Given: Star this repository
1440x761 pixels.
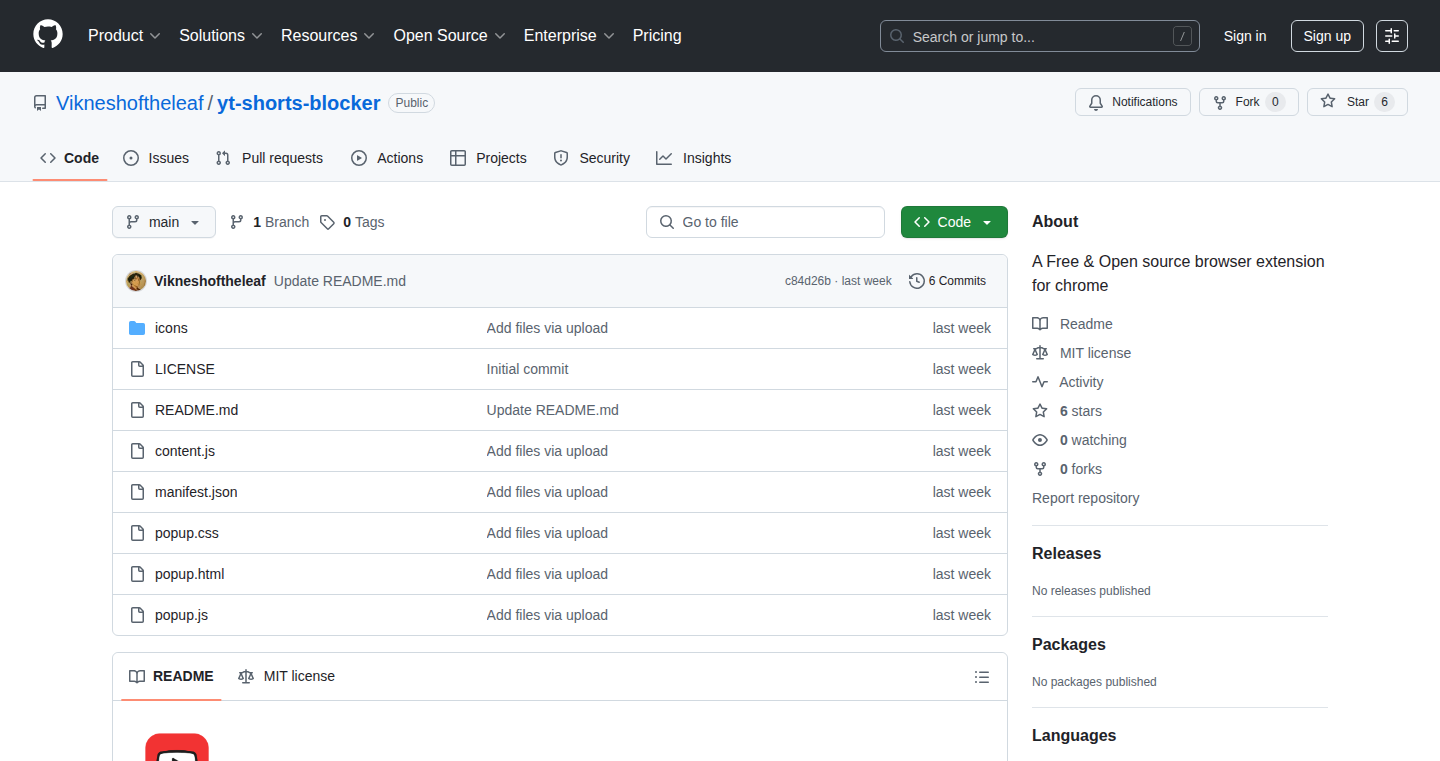Looking at the screenshot, I should point(1357,102).
